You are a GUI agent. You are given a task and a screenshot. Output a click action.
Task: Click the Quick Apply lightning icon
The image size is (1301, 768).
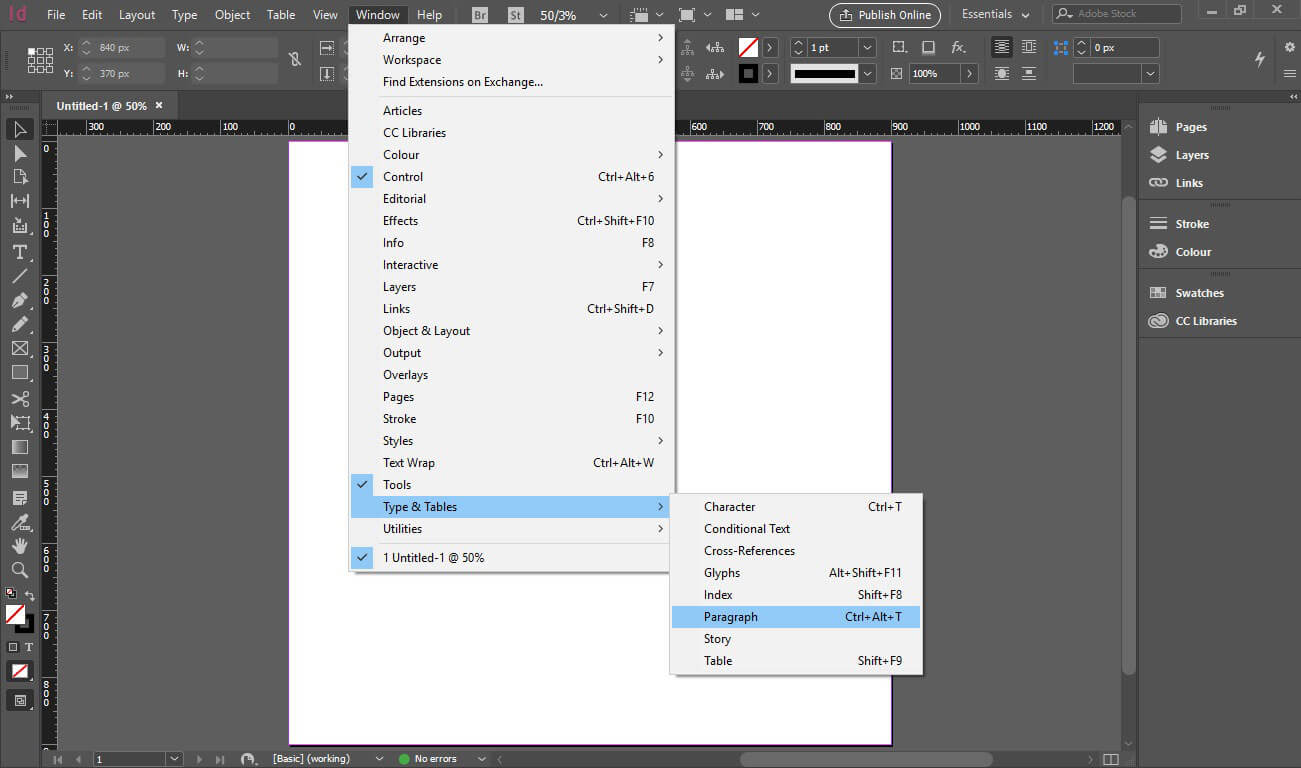tap(1259, 60)
